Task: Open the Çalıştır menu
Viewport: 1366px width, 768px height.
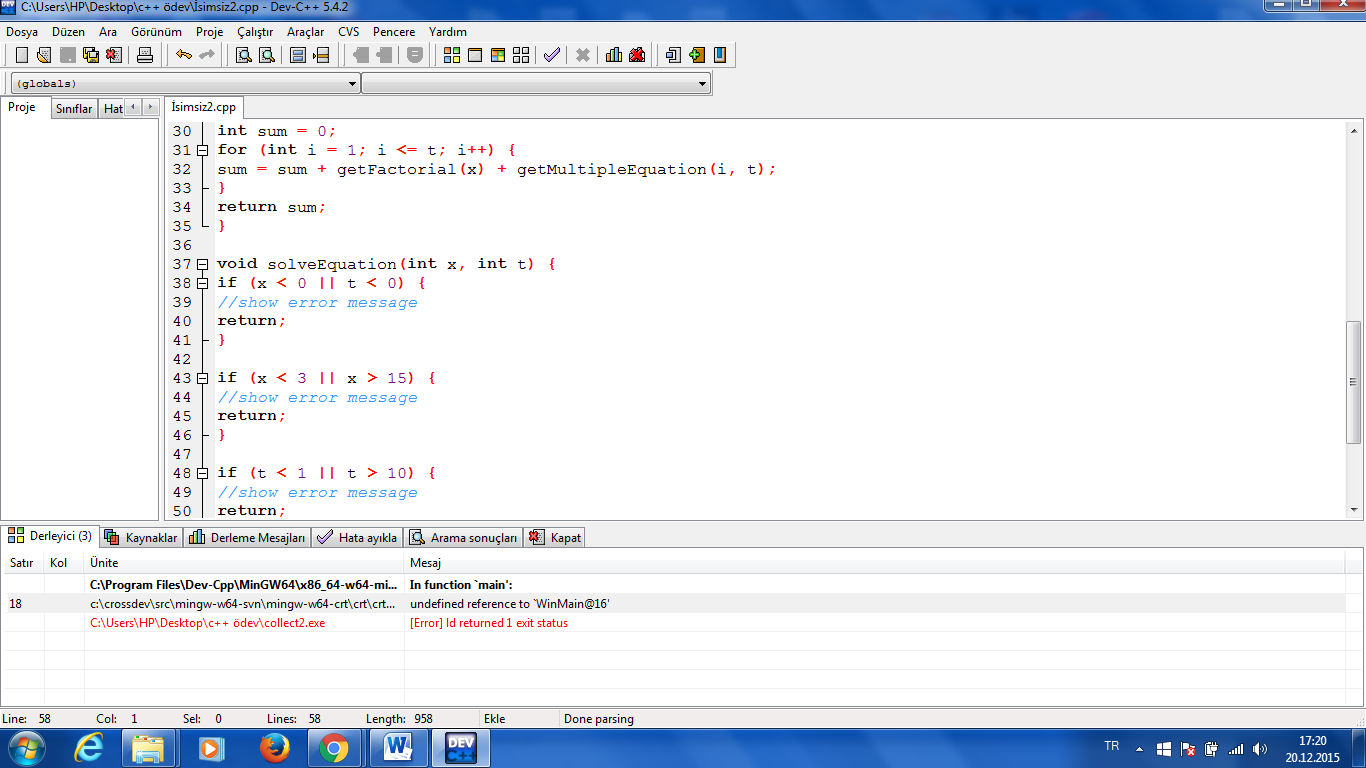Action: point(255,32)
